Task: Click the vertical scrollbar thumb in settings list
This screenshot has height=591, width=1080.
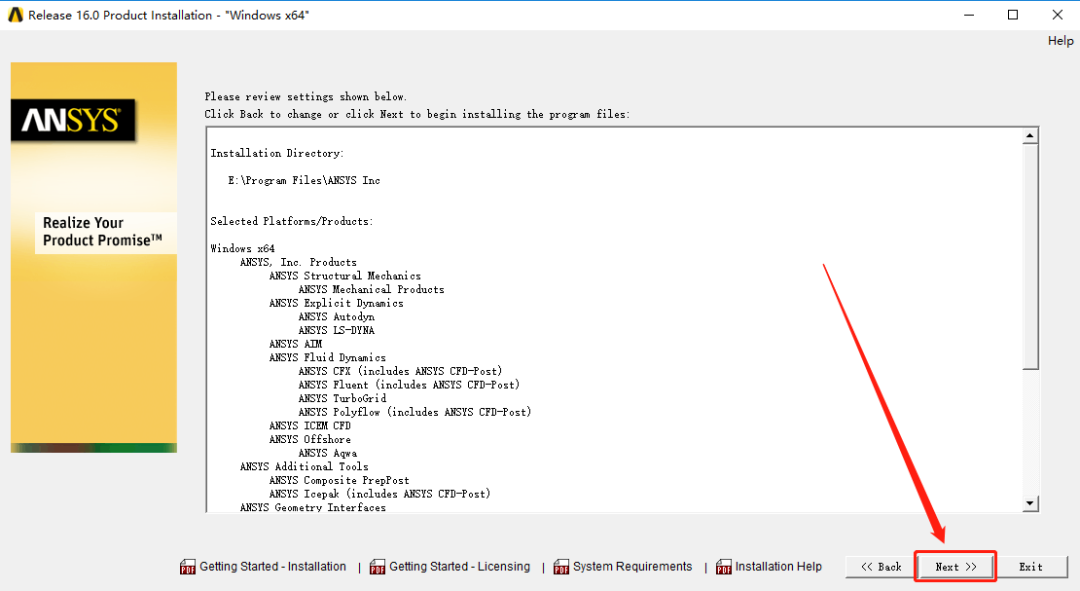Action: coord(1030,256)
